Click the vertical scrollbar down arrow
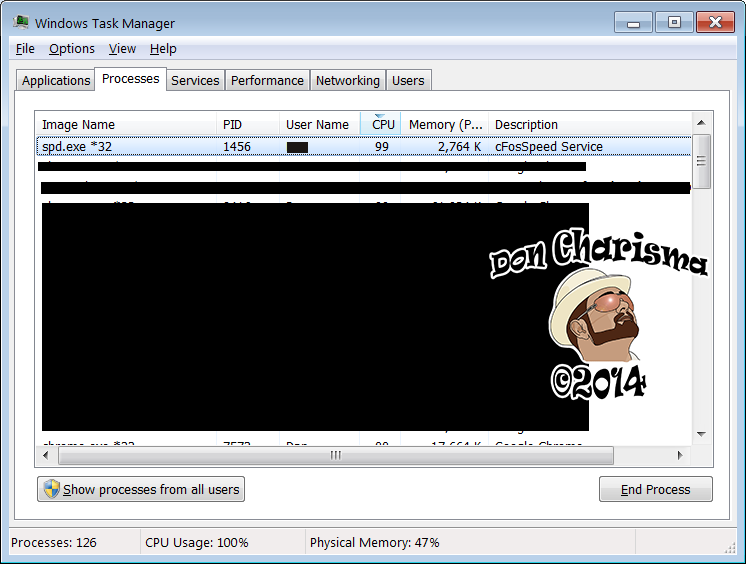Image resolution: width=746 pixels, height=564 pixels. (702, 434)
